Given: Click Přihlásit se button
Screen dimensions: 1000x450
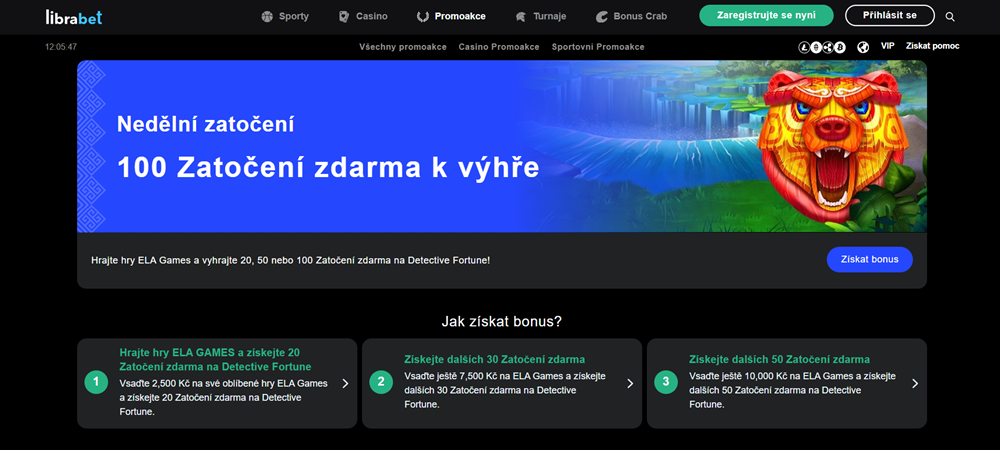Looking at the screenshot, I should [890, 15].
